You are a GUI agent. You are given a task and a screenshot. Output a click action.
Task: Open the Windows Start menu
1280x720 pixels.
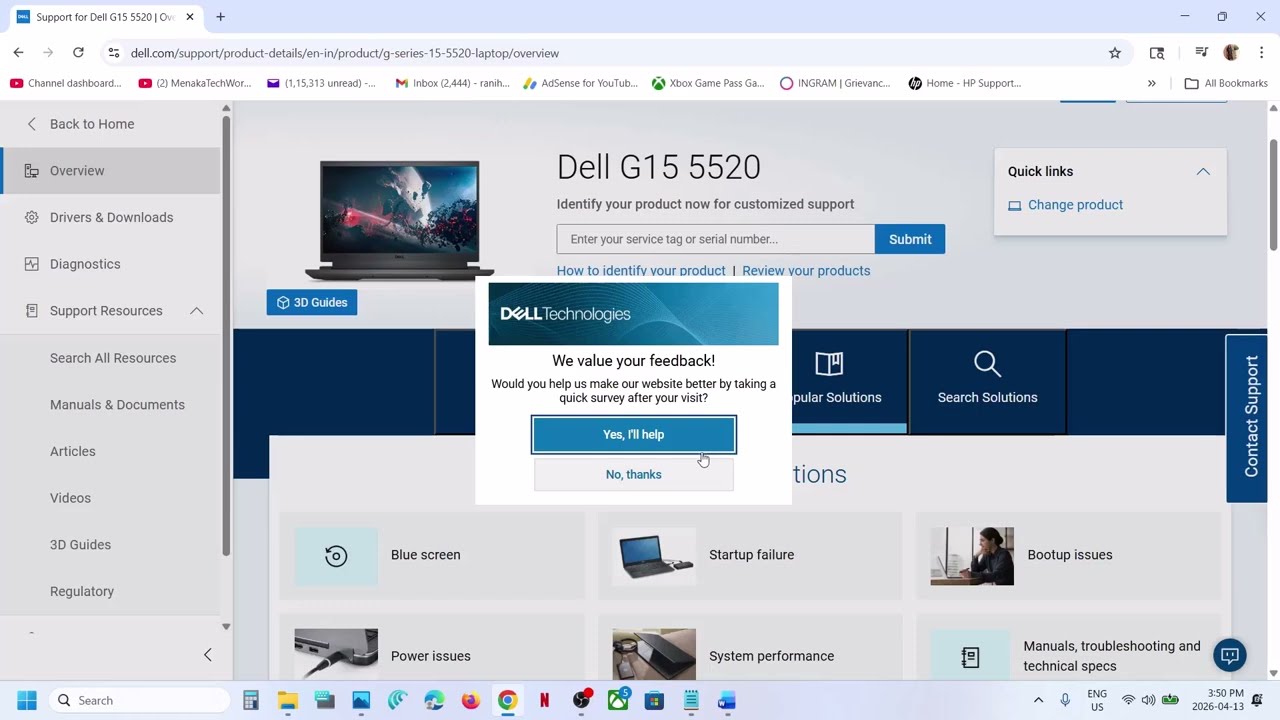(27, 701)
